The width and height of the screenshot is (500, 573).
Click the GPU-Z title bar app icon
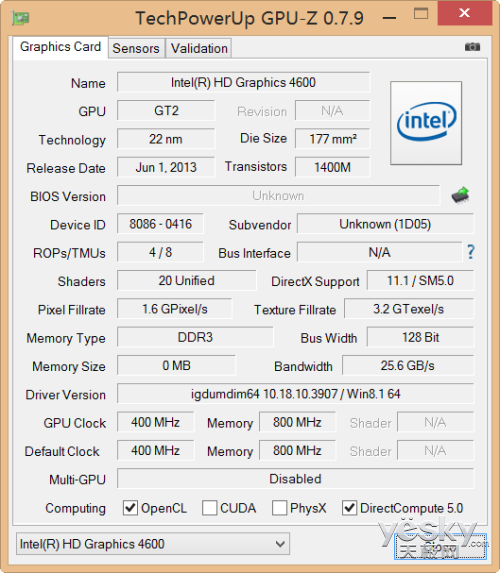click(x=20, y=18)
